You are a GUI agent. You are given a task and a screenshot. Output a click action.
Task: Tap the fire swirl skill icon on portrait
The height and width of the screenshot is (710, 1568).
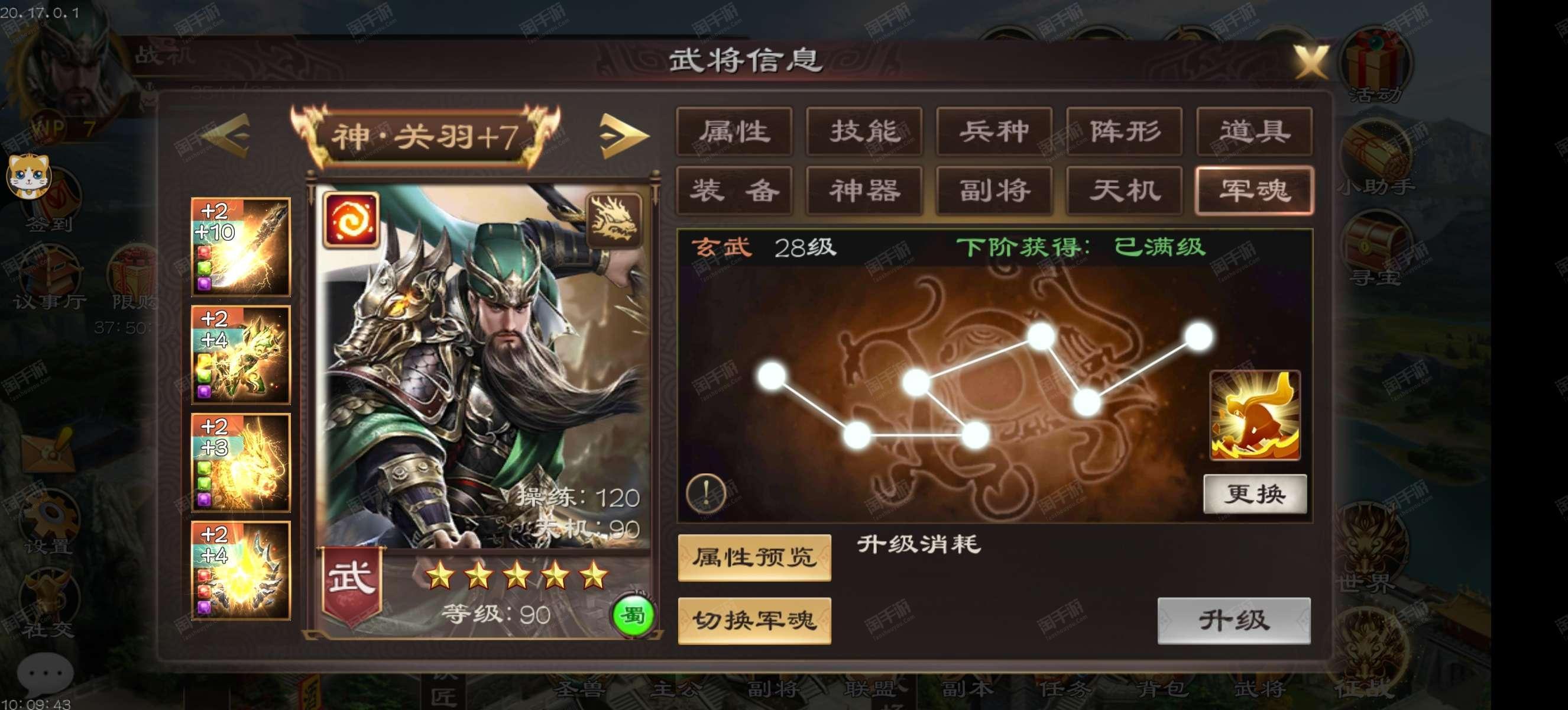coord(351,220)
